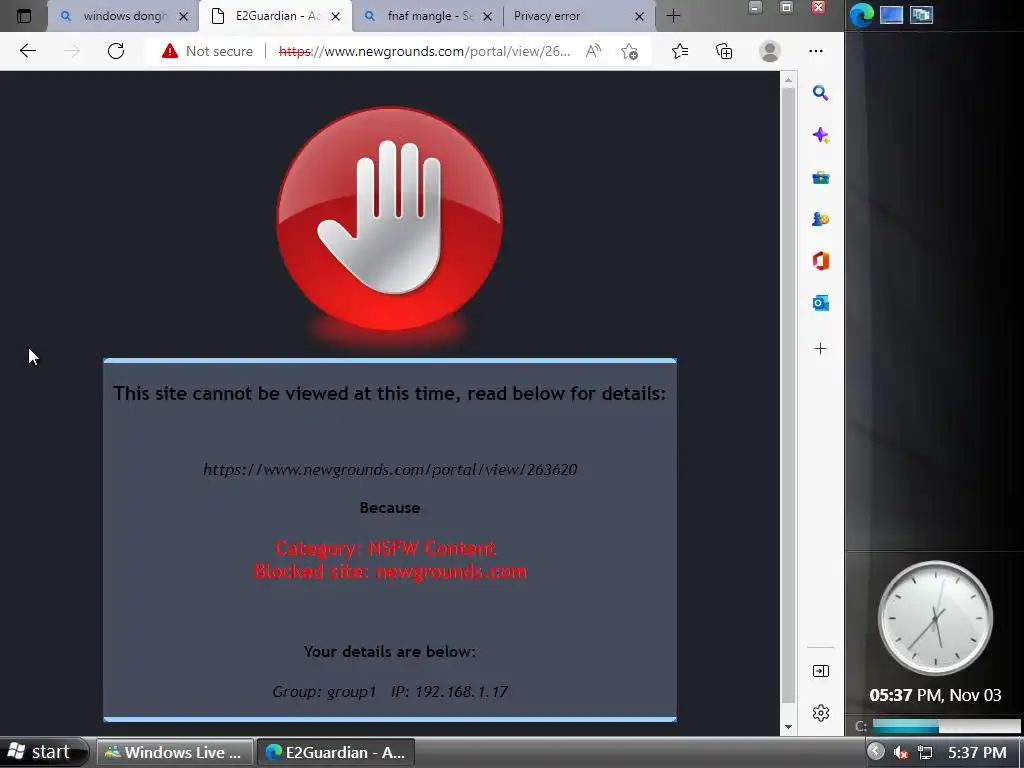The image size is (1024, 768).
Task: Add a sidebar app with plus
Action: (821, 349)
